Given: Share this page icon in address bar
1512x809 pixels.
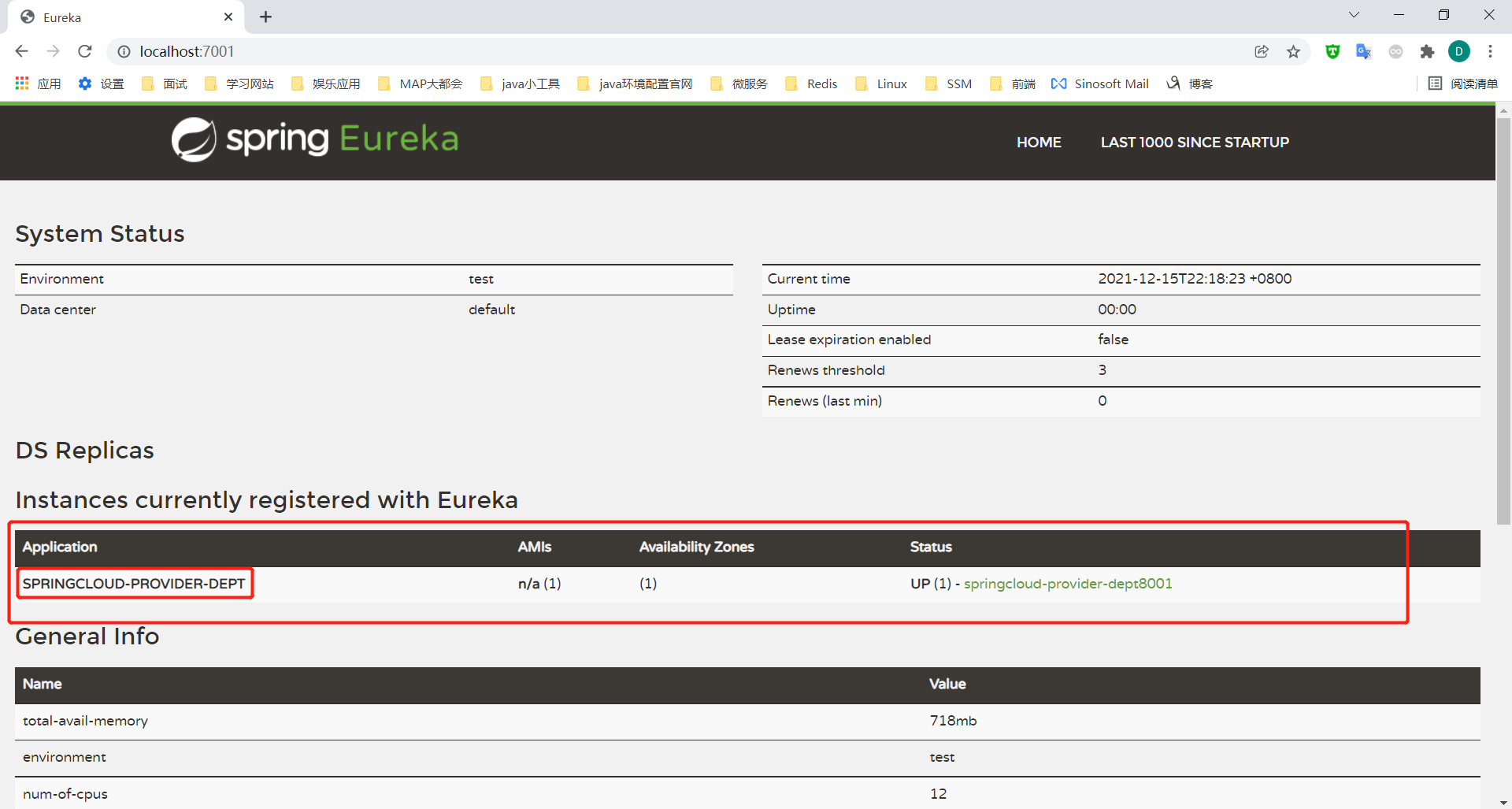Looking at the screenshot, I should pyautogui.click(x=1262, y=51).
